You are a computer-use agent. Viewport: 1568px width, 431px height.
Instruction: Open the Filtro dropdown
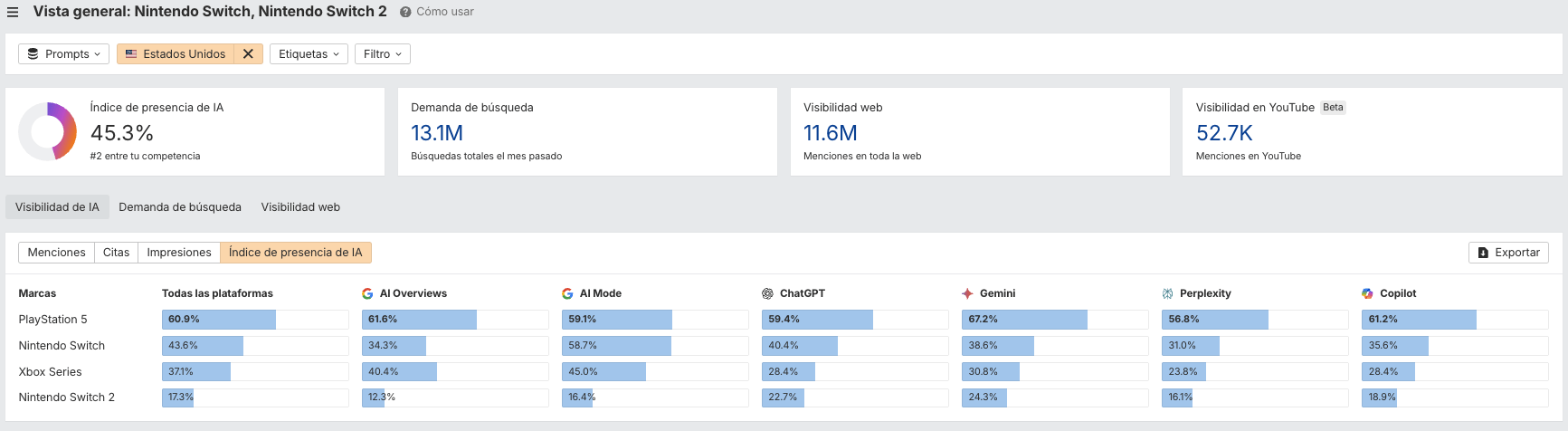pos(382,54)
